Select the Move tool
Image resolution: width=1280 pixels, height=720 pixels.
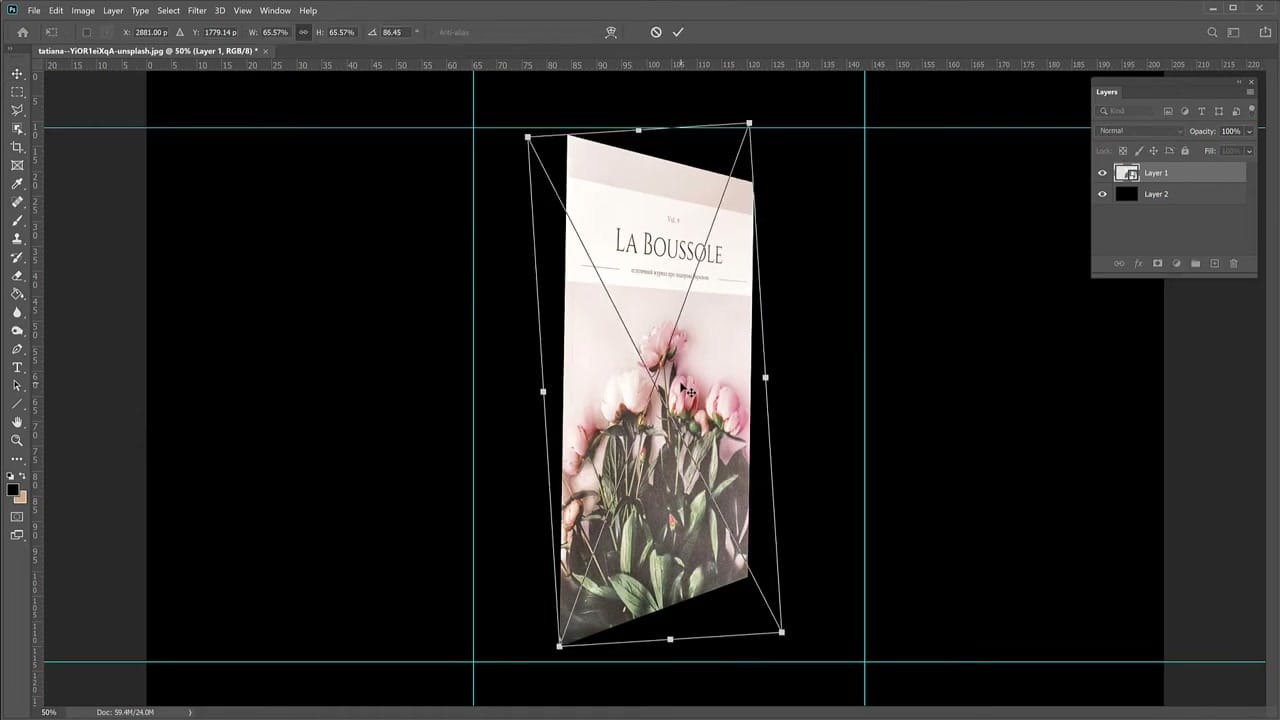click(x=17, y=74)
